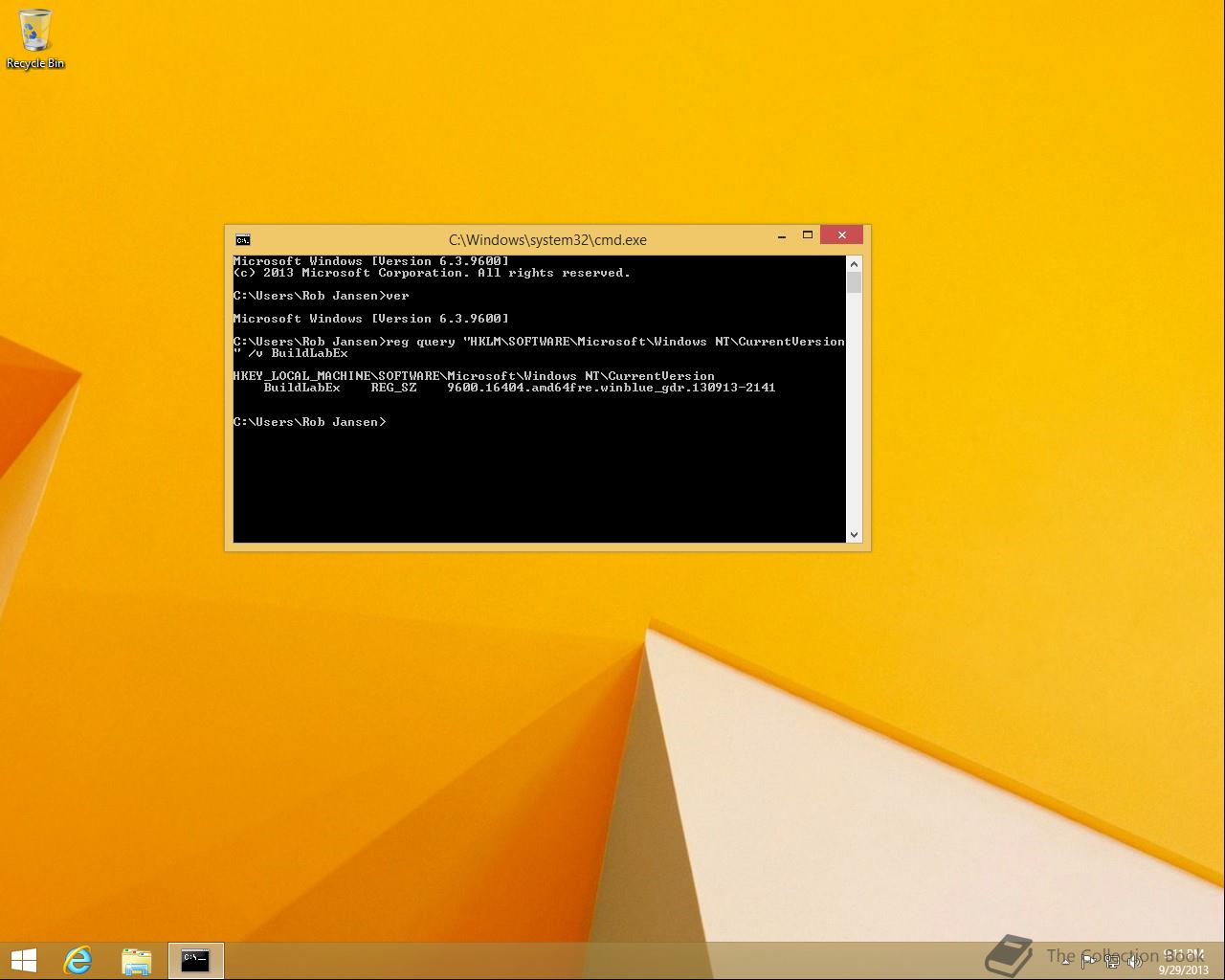1225x980 pixels.
Task: Click the reg query command line
Action: point(539,347)
